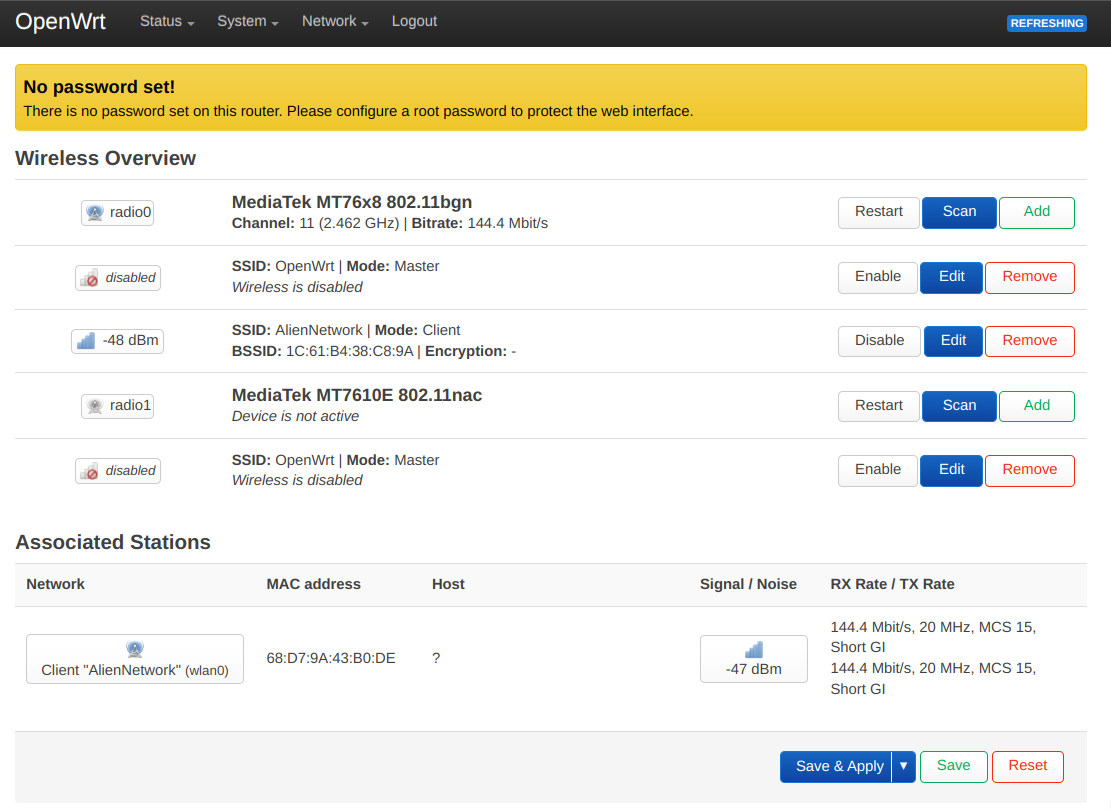Click Logout in the navigation bar
1111x809 pixels.
(414, 21)
